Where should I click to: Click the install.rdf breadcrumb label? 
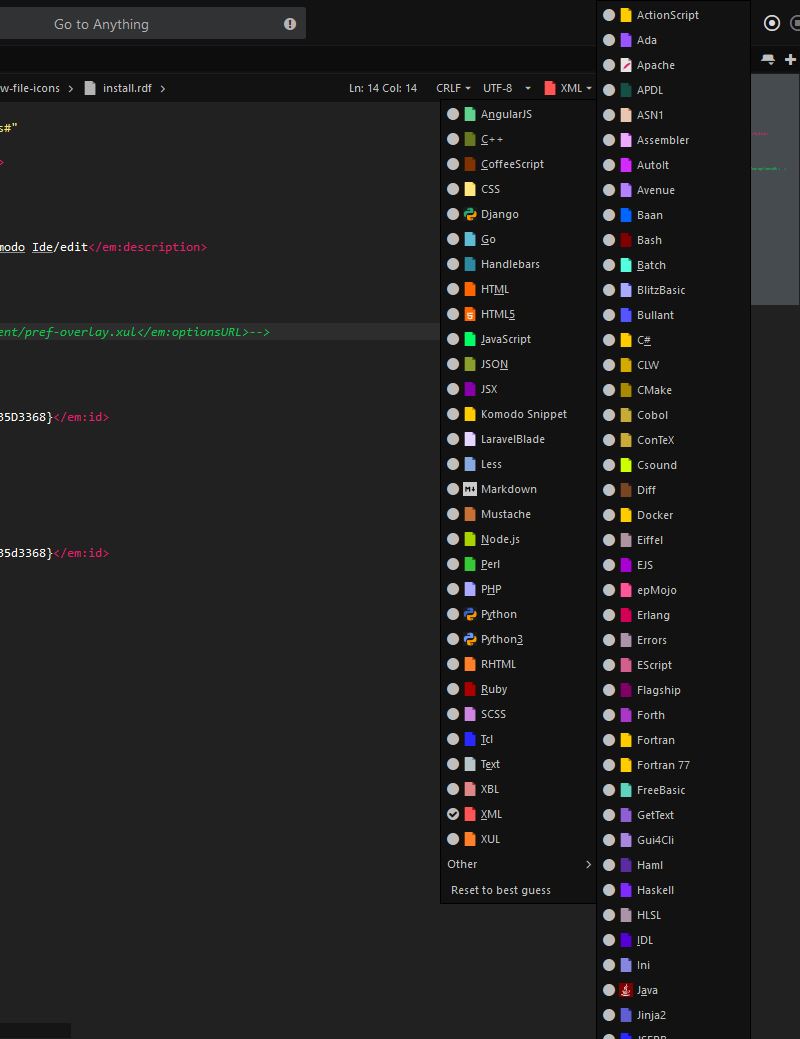[127, 88]
